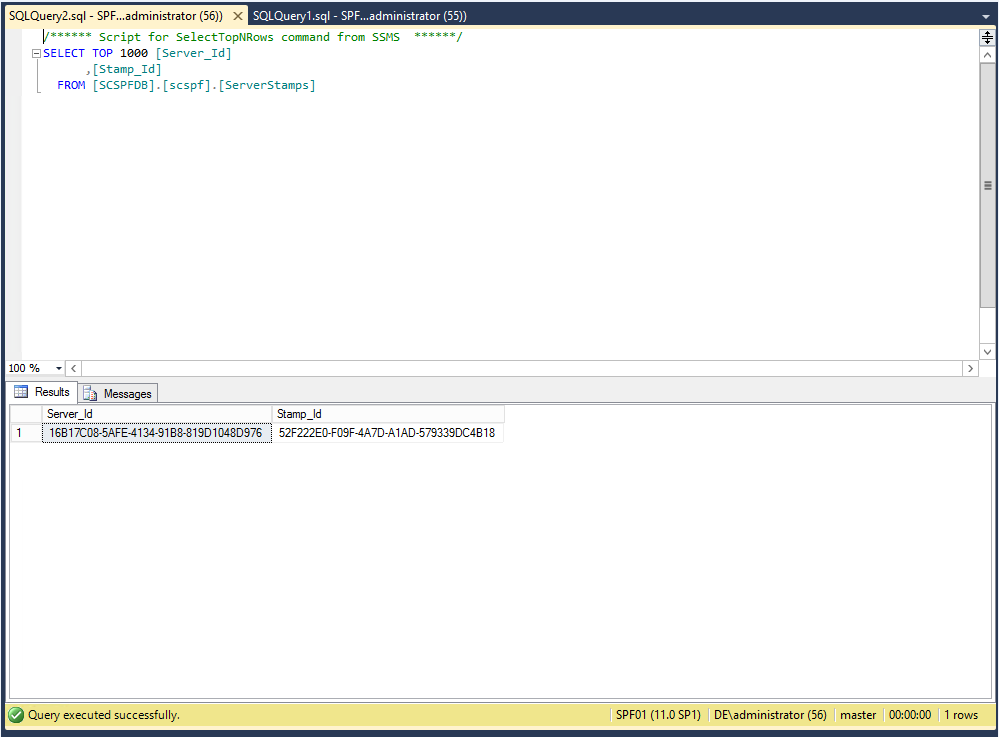Click the editor scroll down arrow
This screenshot has width=999, height=737.
987,352
